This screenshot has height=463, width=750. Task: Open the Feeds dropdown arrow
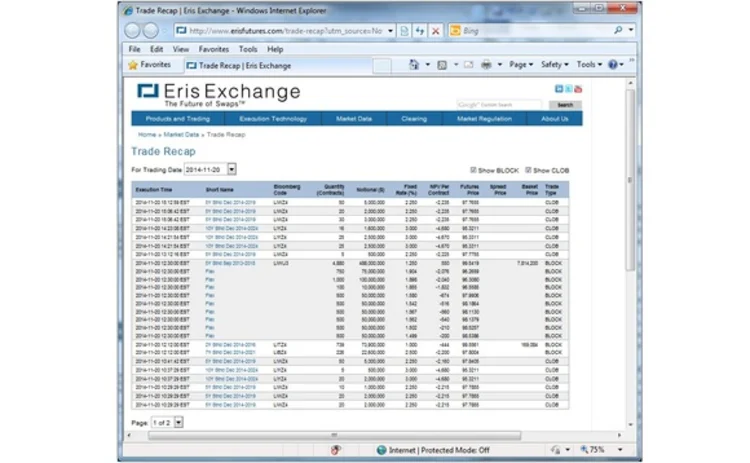455,65
